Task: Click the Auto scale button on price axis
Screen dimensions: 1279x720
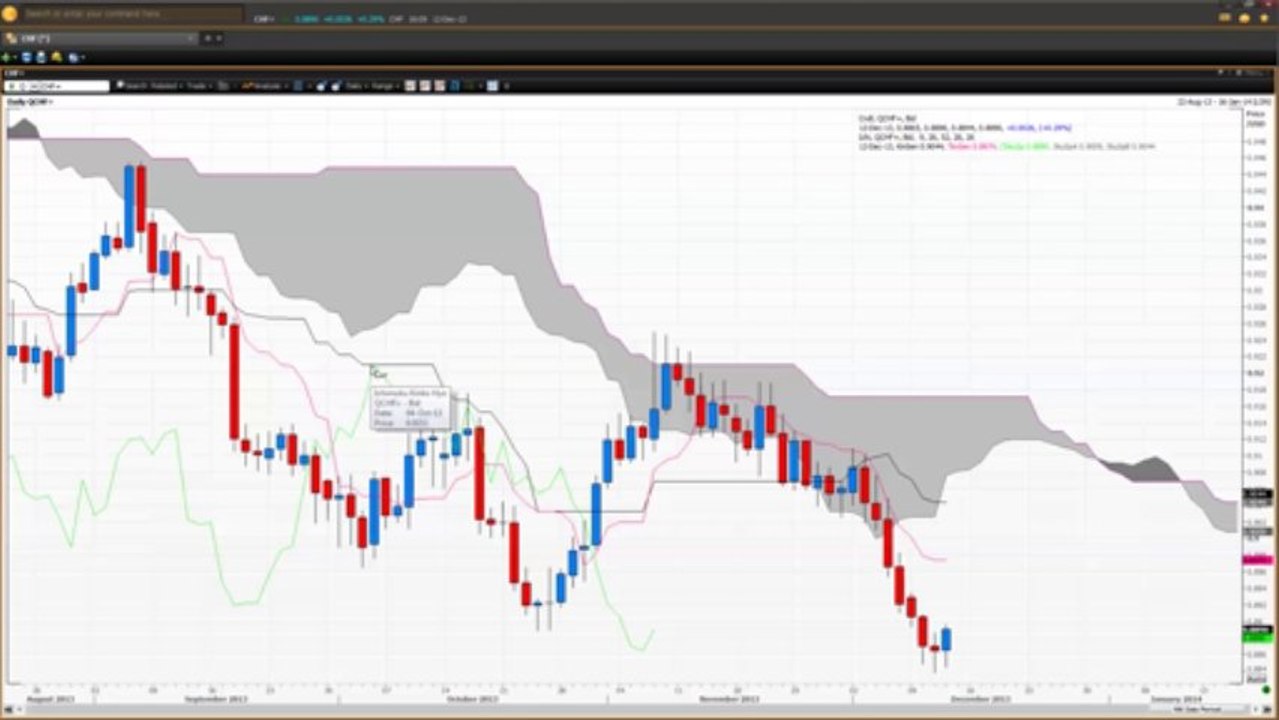Action: pyautogui.click(x=1257, y=679)
